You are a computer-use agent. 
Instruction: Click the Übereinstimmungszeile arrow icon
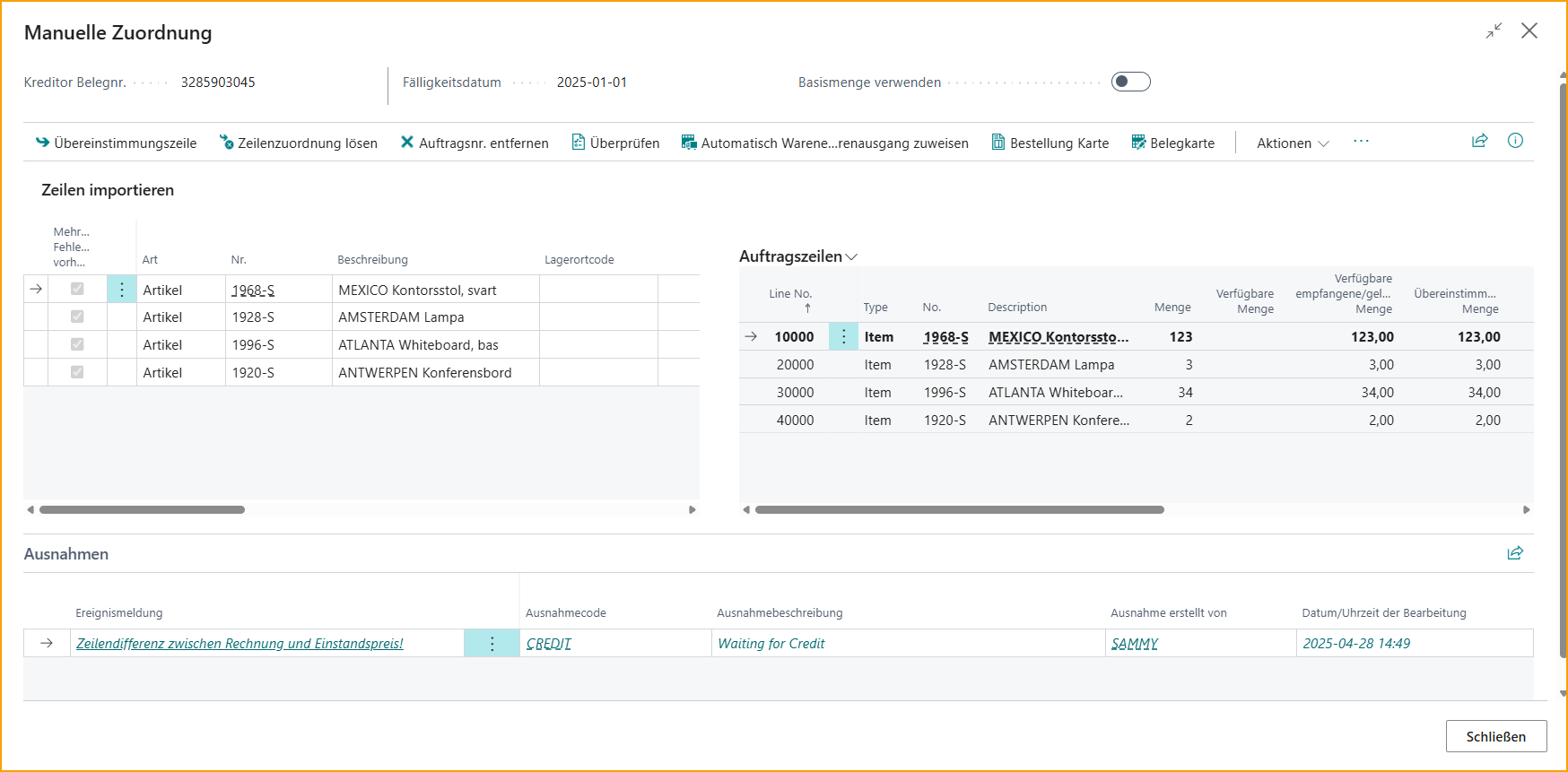(x=42, y=143)
